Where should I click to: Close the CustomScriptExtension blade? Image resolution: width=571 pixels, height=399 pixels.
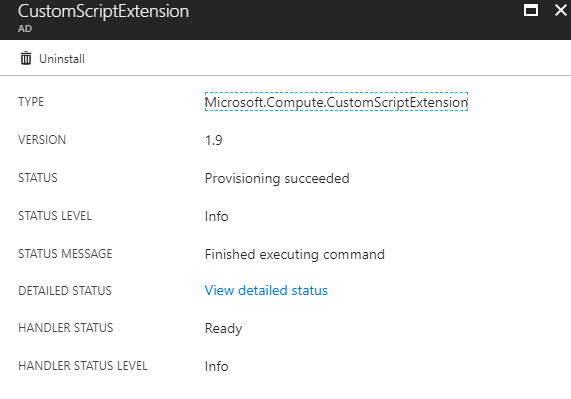tap(561, 10)
